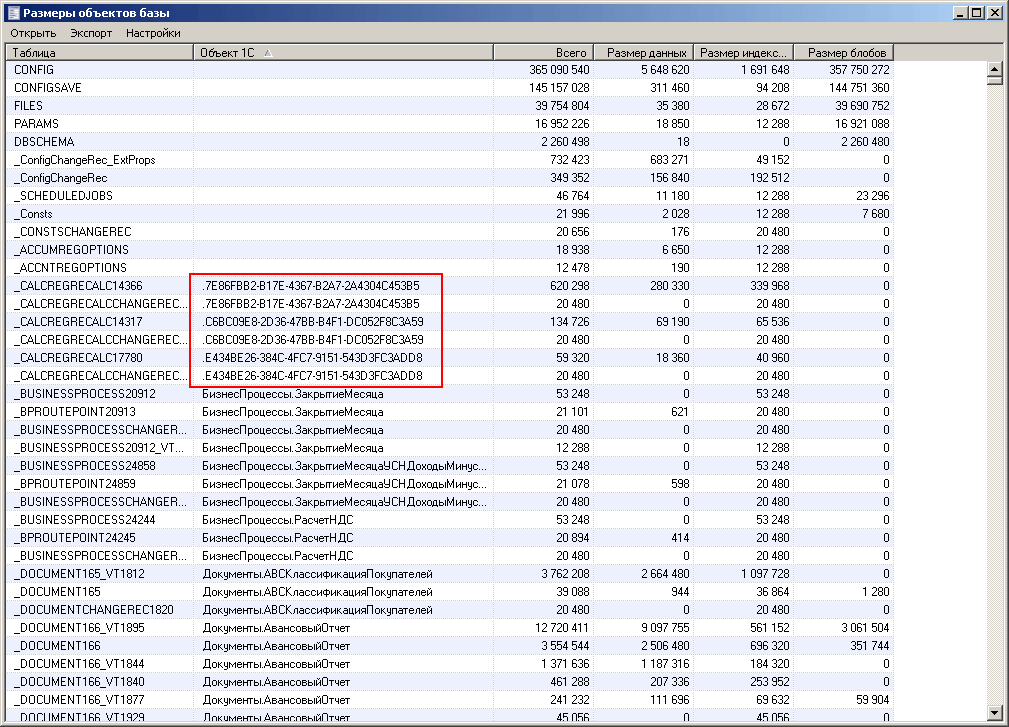Select the _CALCREGRECALC14366 row
This screenshot has width=1009, height=727.
(450, 286)
